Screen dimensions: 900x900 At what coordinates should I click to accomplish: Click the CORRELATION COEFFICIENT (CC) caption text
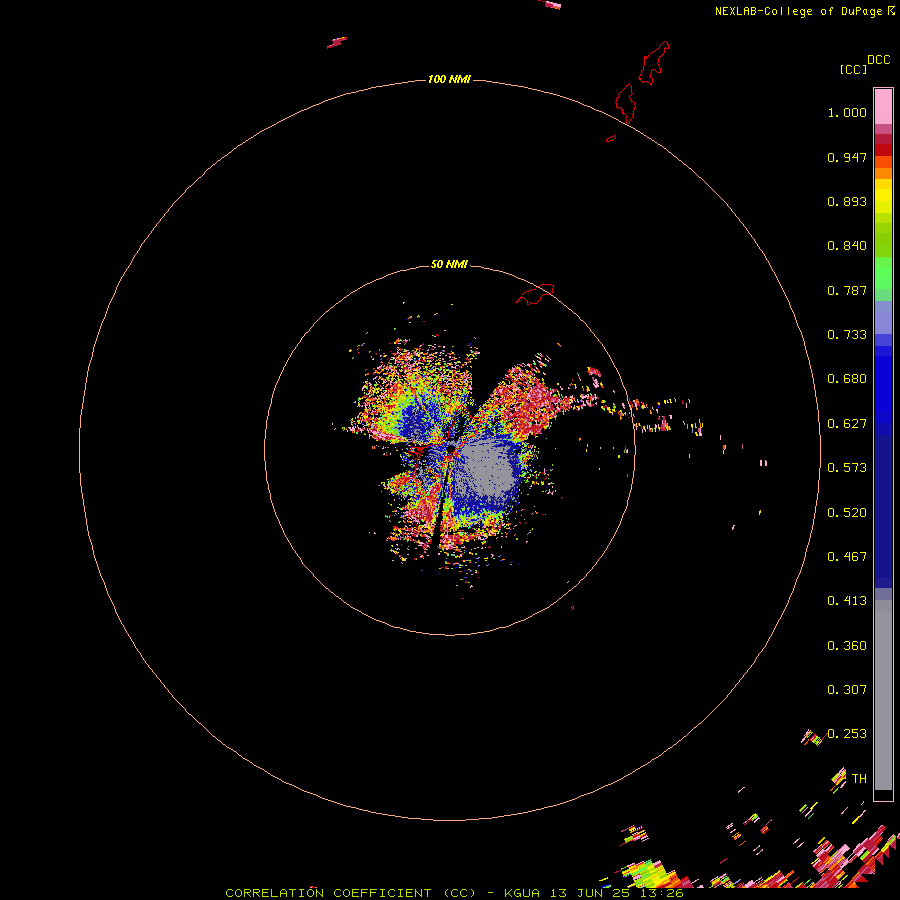[350, 893]
